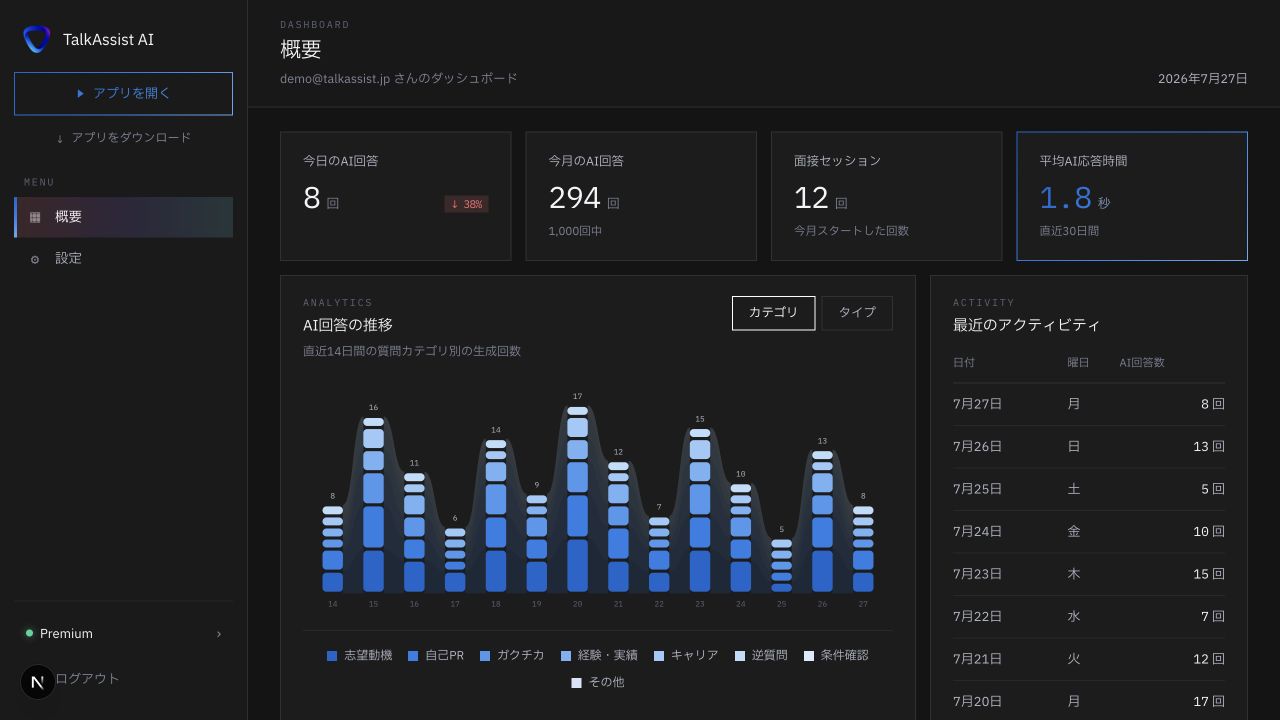Click the 設定 gear icon
The height and width of the screenshot is (720, 1280).
(35, 259)
